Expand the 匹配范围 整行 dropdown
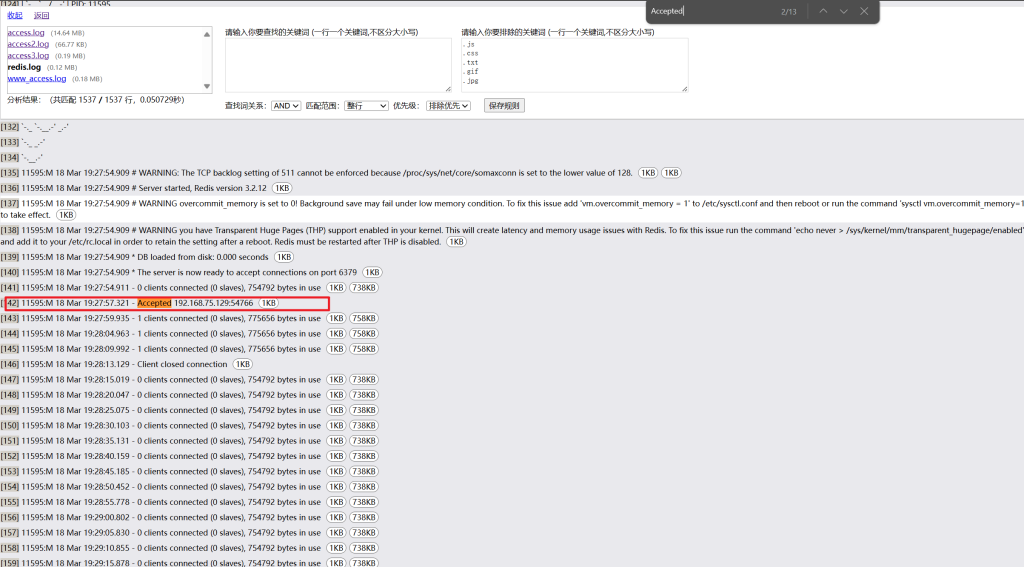 pos(366,105)
